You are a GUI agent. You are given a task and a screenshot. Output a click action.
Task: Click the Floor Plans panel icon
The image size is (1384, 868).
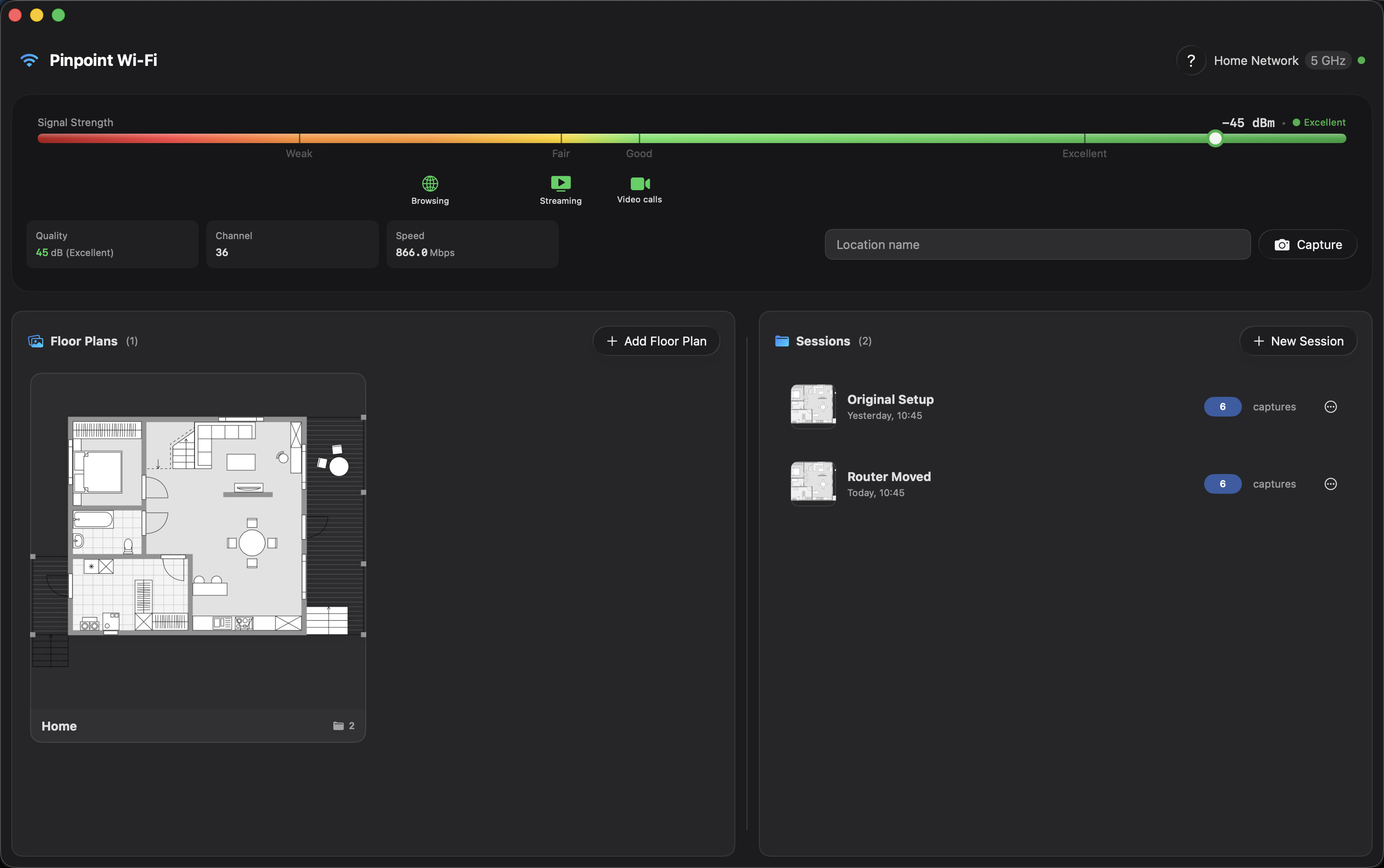[36, 342]
